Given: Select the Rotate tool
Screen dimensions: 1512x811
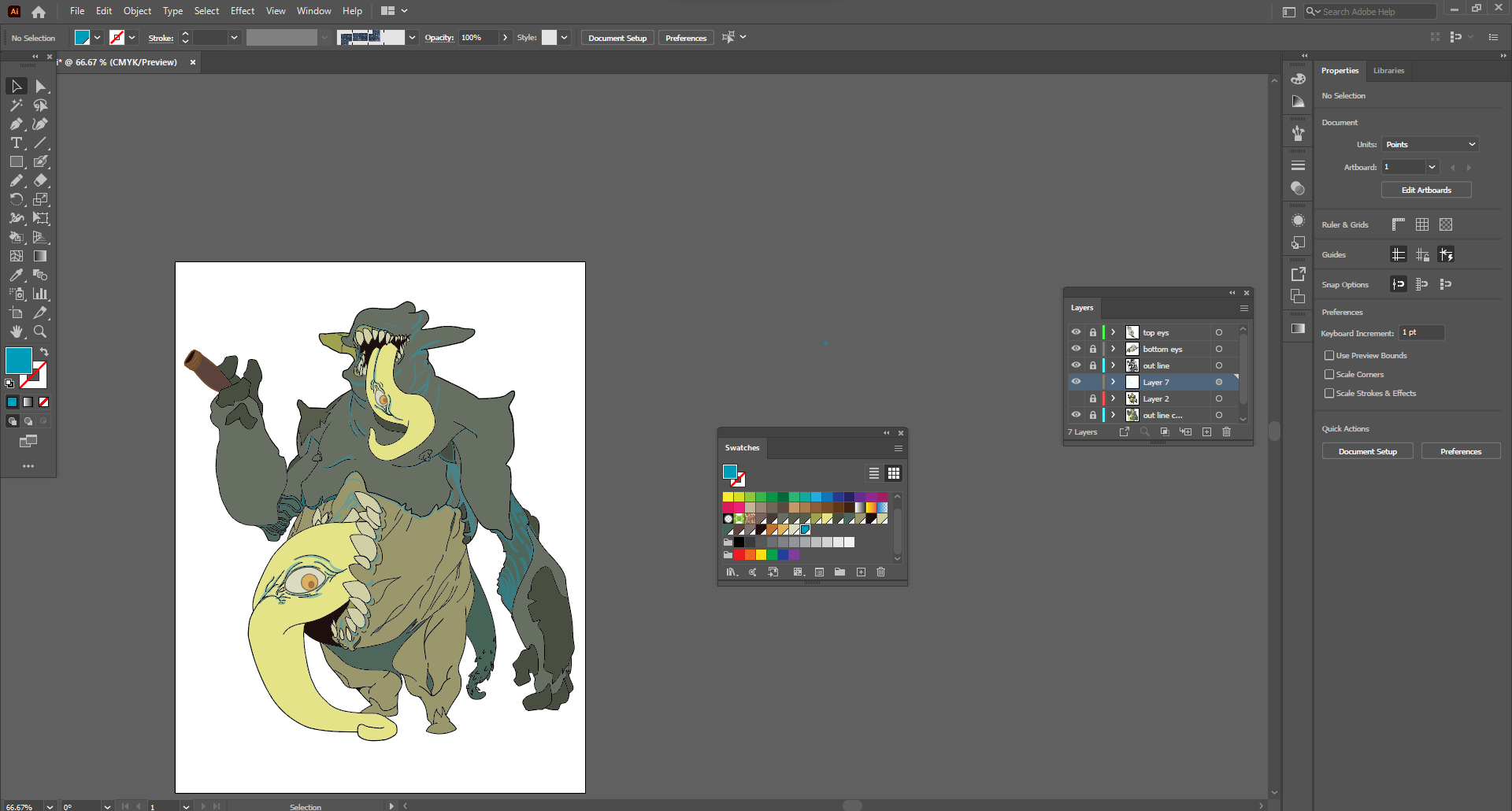Looking at the screenshot, I should tap(17, 199).
